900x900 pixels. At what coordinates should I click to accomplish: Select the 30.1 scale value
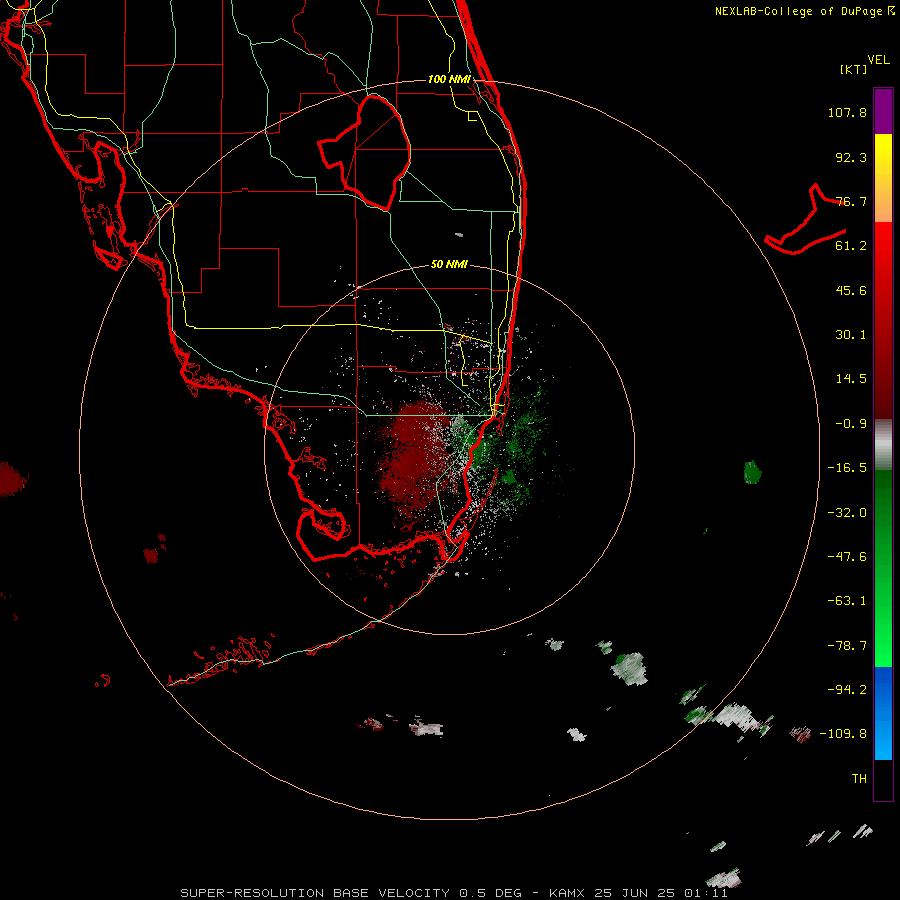pos(851,335)
